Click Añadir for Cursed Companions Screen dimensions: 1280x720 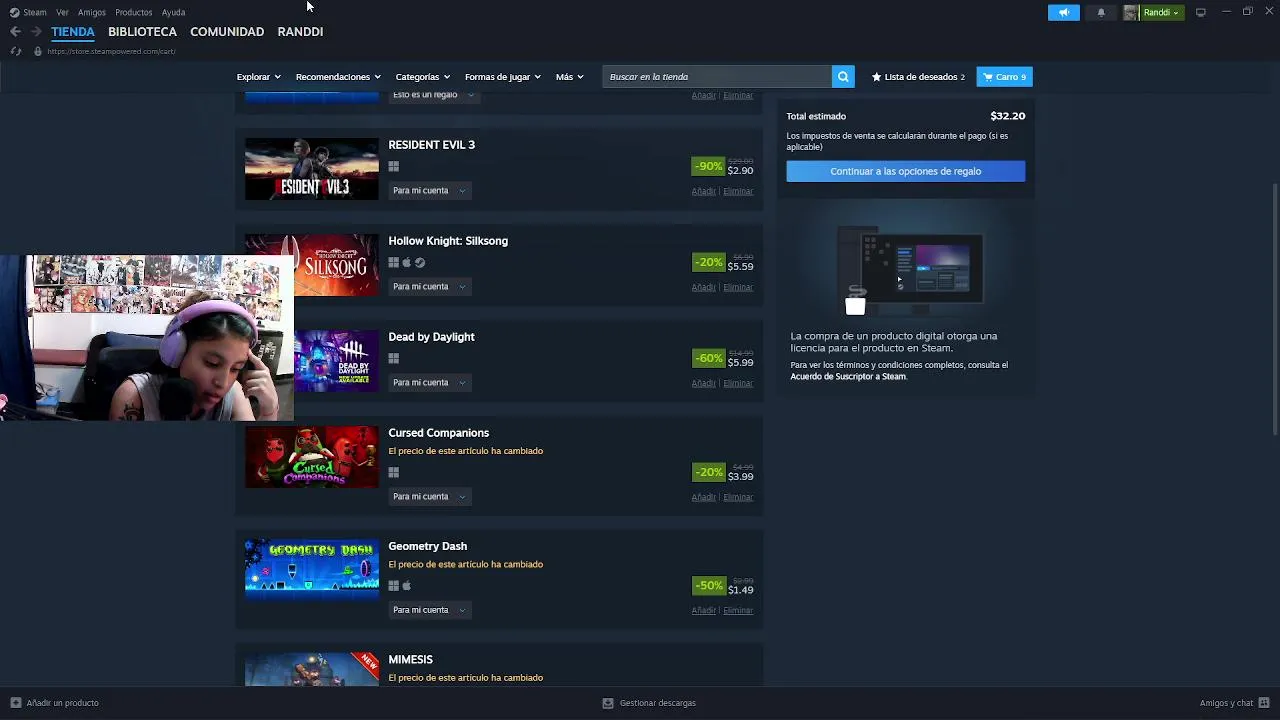(x=703, y=497)
